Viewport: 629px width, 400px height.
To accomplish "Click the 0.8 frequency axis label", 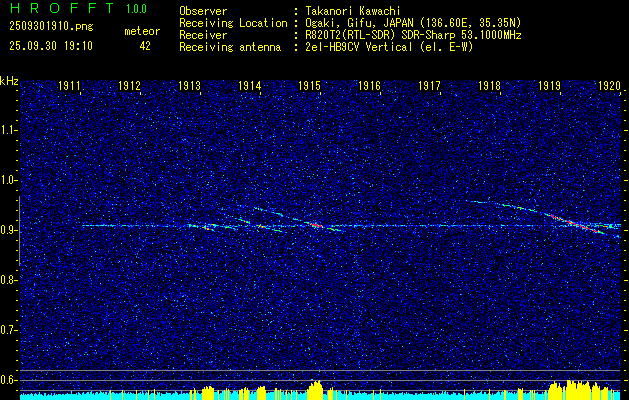I will tap(9, 280).
